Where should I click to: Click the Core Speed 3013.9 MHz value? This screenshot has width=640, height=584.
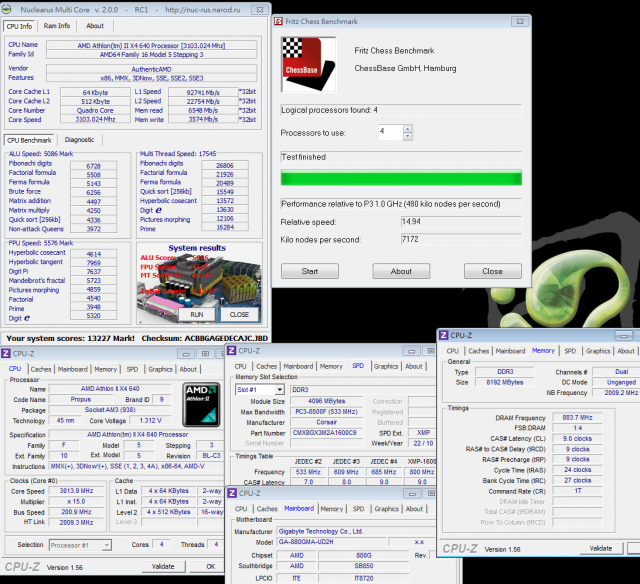(x=76, y=491)
